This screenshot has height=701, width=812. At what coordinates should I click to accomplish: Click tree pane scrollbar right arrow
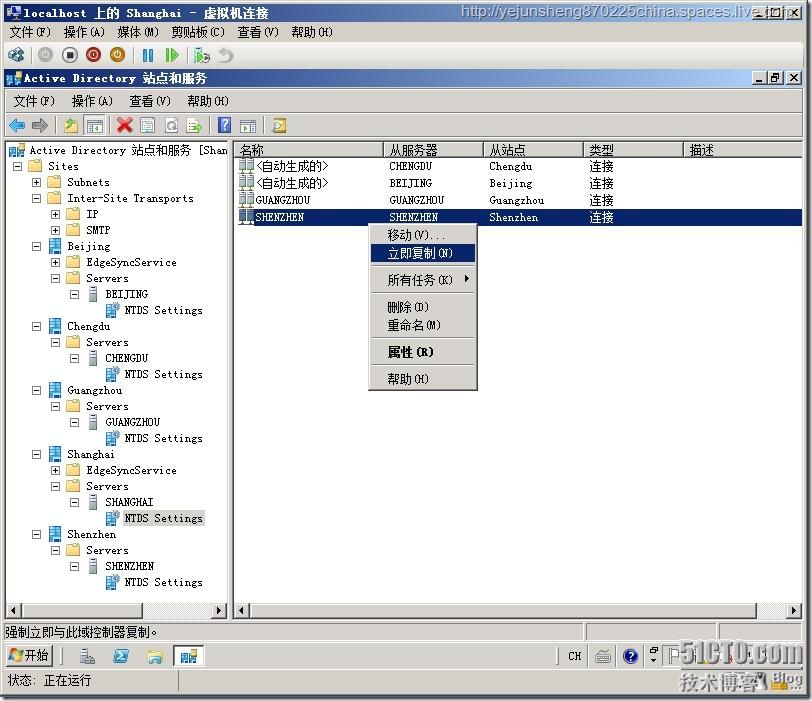(220, 610)
